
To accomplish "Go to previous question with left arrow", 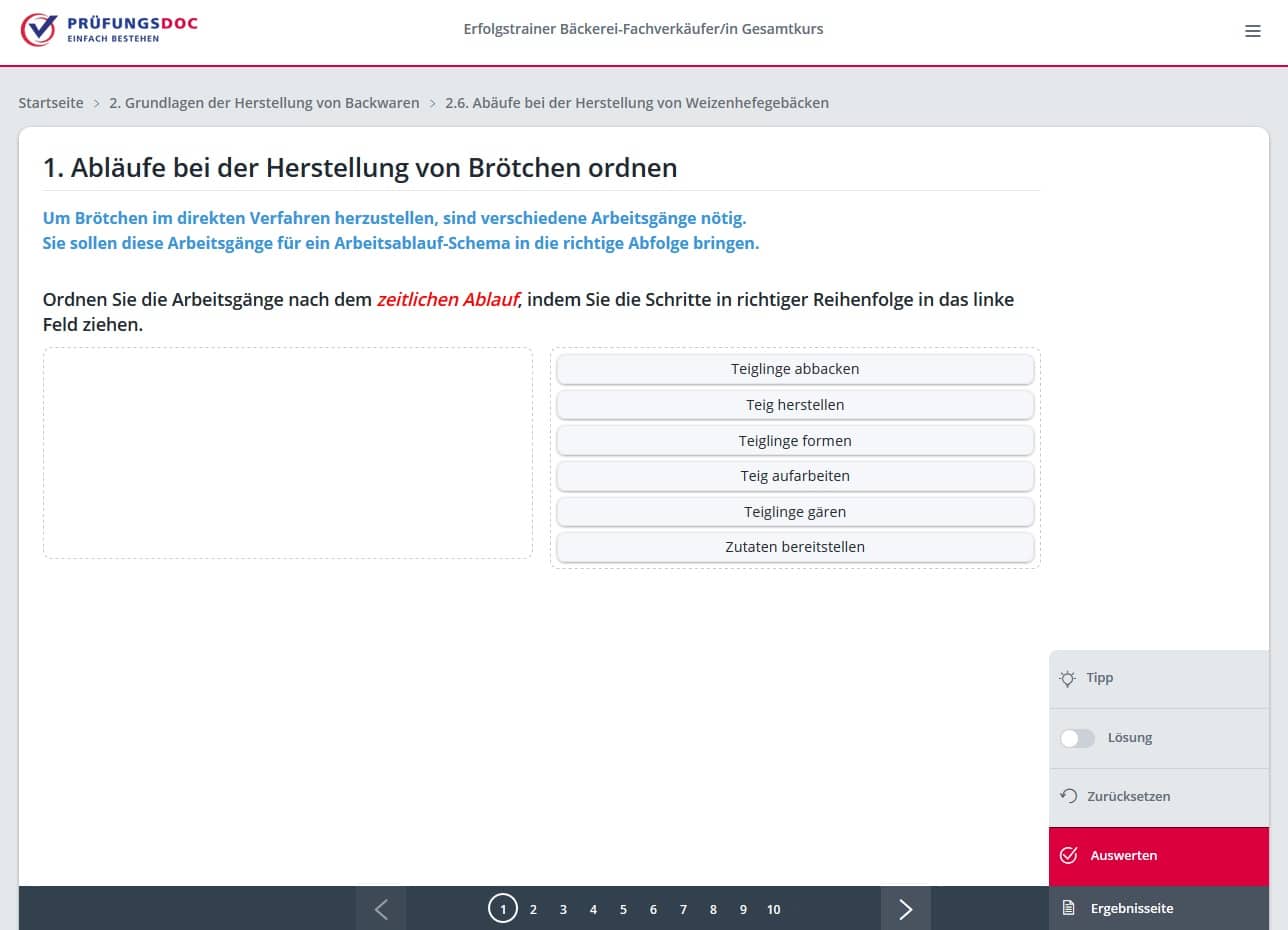I will point(381,909).
